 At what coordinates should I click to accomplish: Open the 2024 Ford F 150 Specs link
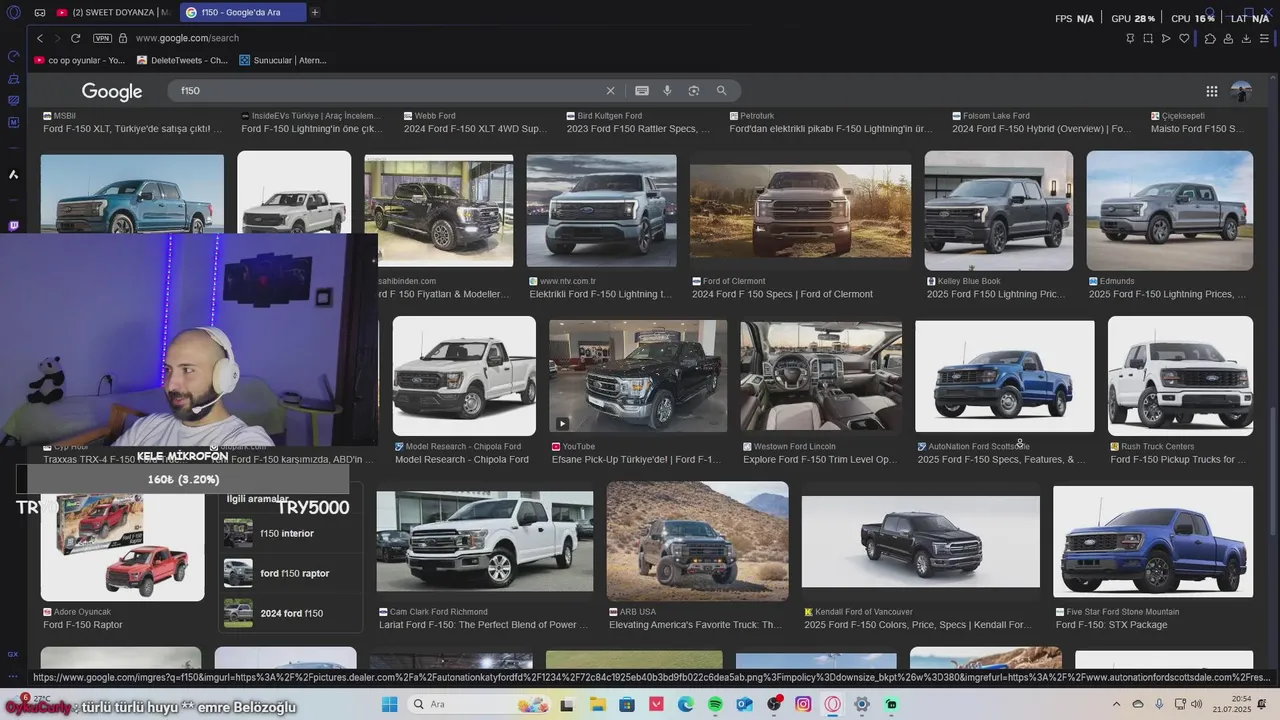[782, 294]
